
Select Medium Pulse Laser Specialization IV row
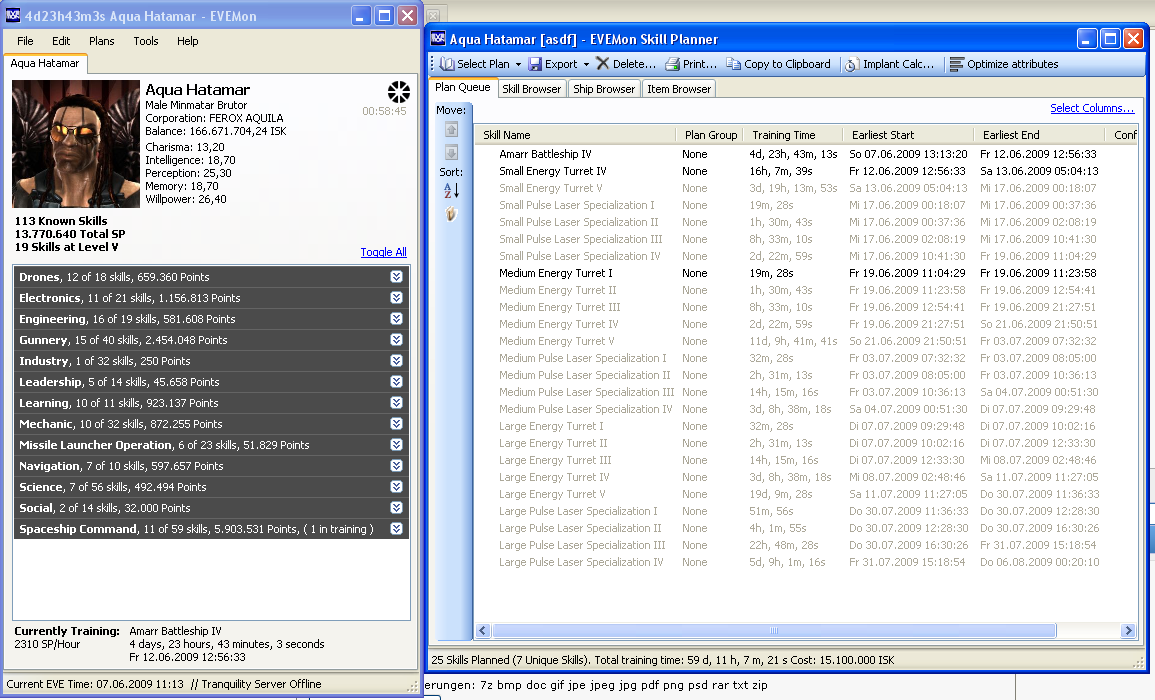pos(806,409)
